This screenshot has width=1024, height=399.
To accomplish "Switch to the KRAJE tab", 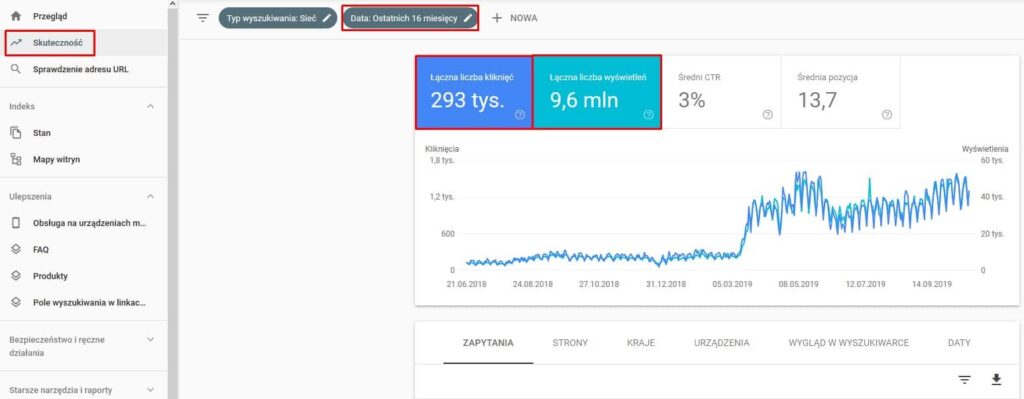I will pyautogui.click(x=641, y=343).
